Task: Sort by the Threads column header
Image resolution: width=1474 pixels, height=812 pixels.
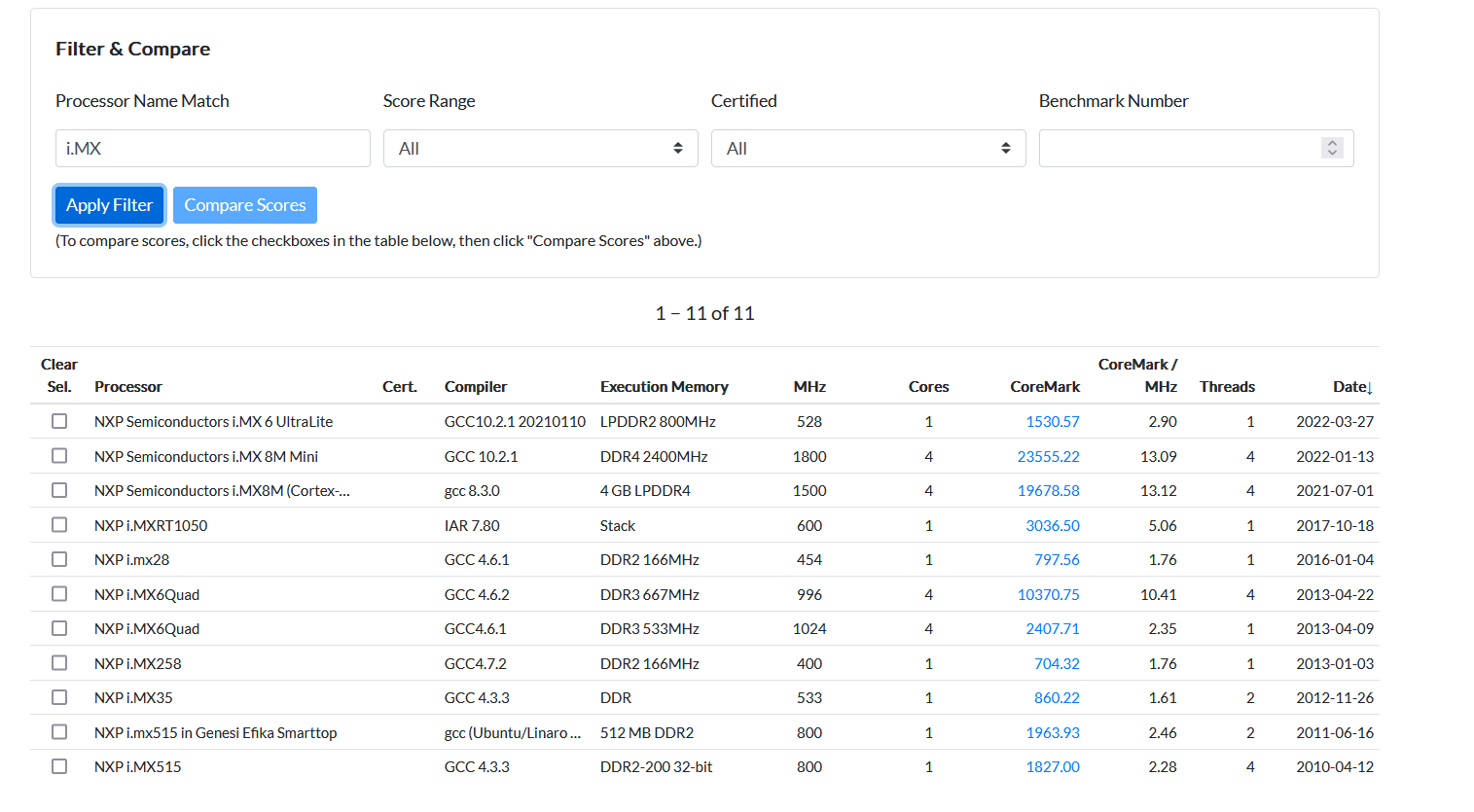Action: click(x=1227, y=387)
